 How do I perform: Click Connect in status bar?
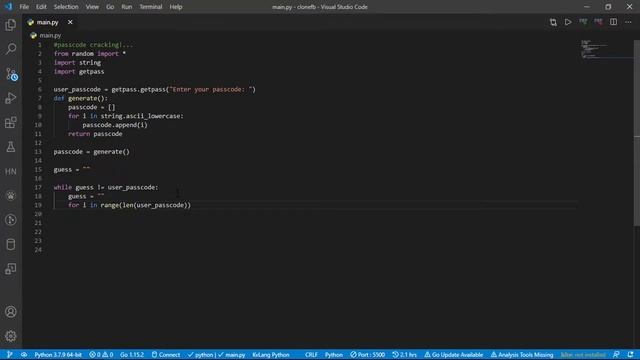[166, 355]
